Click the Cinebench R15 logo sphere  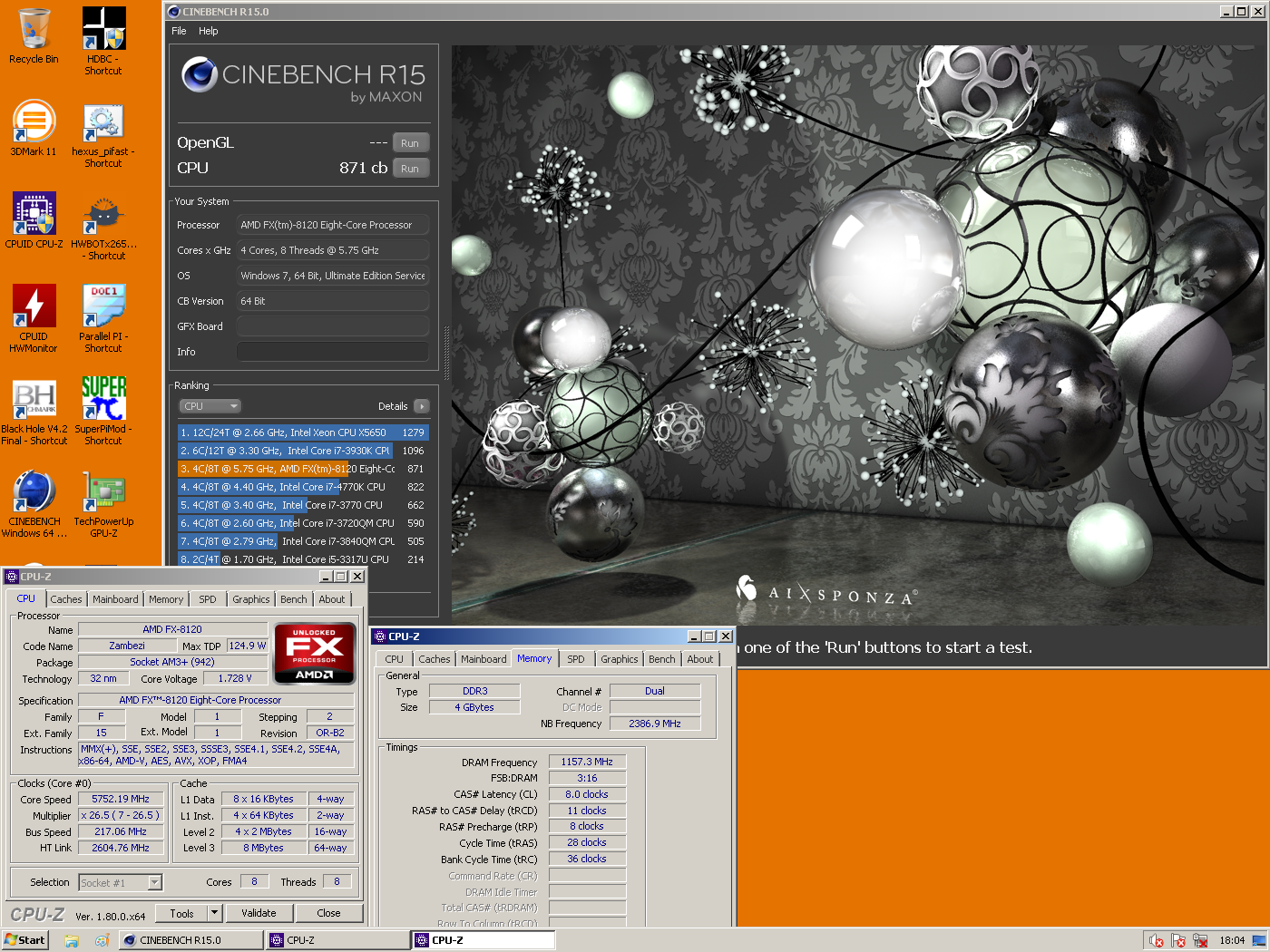pos(199,74)
